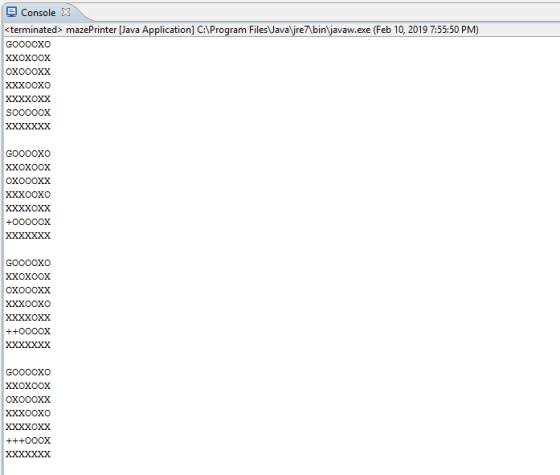This screenshot has height=475, width=560.
Task: Click the ++OOOOX row in the output
Action: pyautogui.click(x=28, y=331)
